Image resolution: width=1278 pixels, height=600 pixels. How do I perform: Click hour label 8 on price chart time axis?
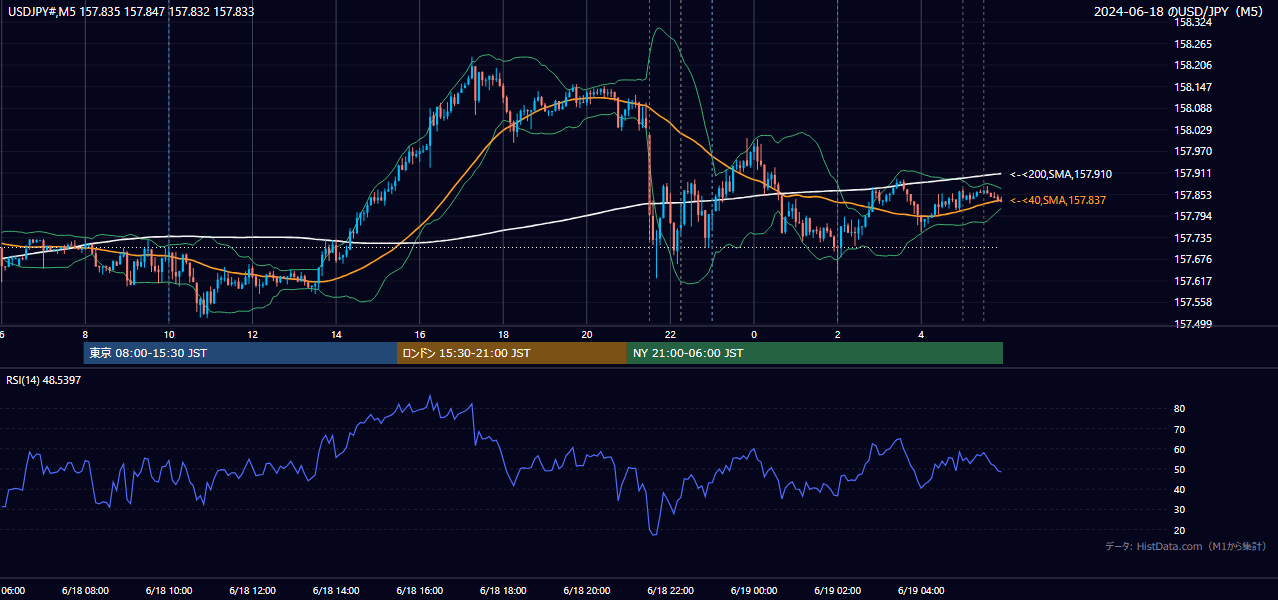click(85, 335)
